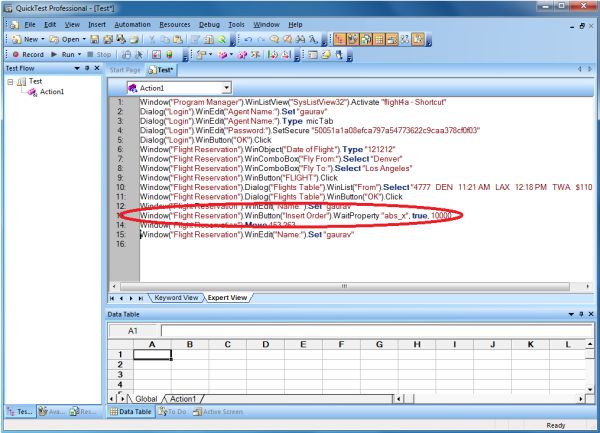Select Action1 in the Test Flow tree
The image size is (600, 433).
pos(52,92)
